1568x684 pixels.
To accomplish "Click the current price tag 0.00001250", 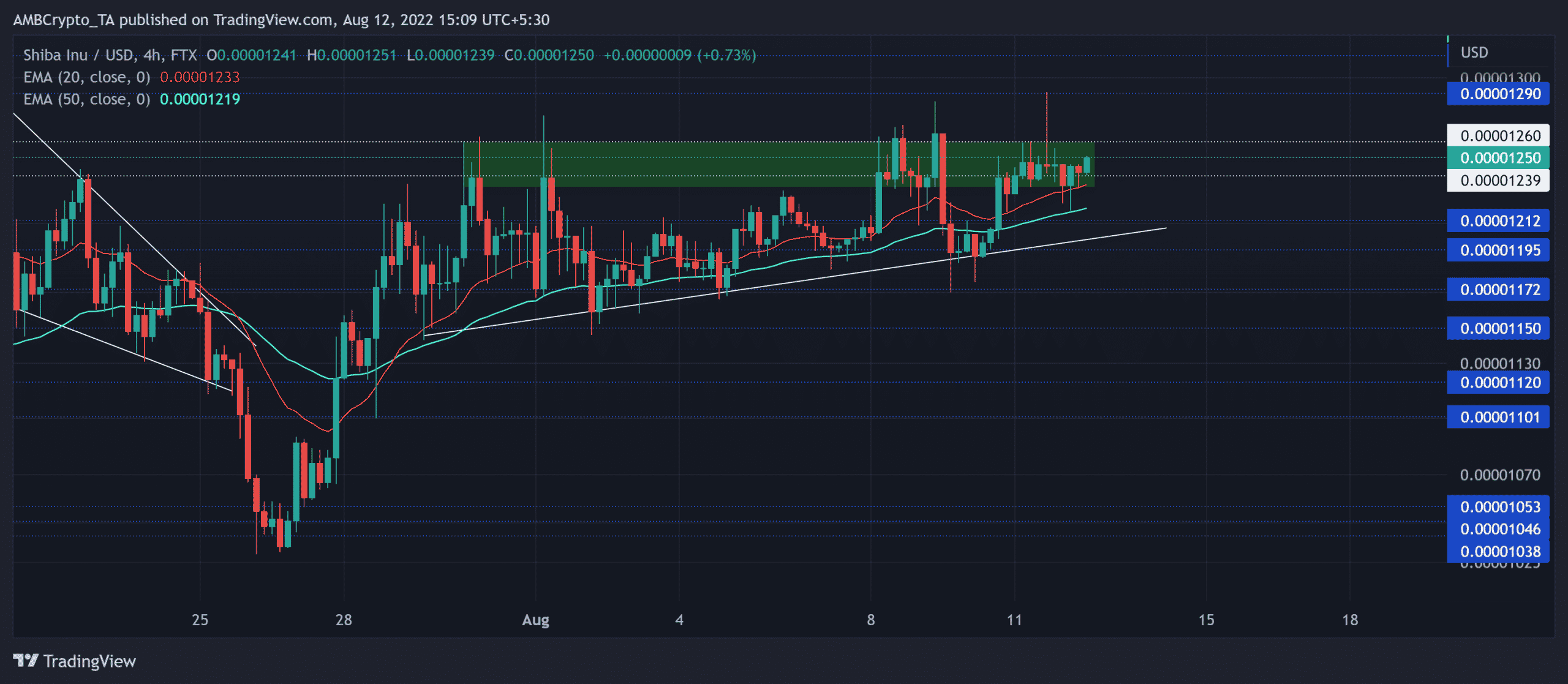I will click(1498, 158).
